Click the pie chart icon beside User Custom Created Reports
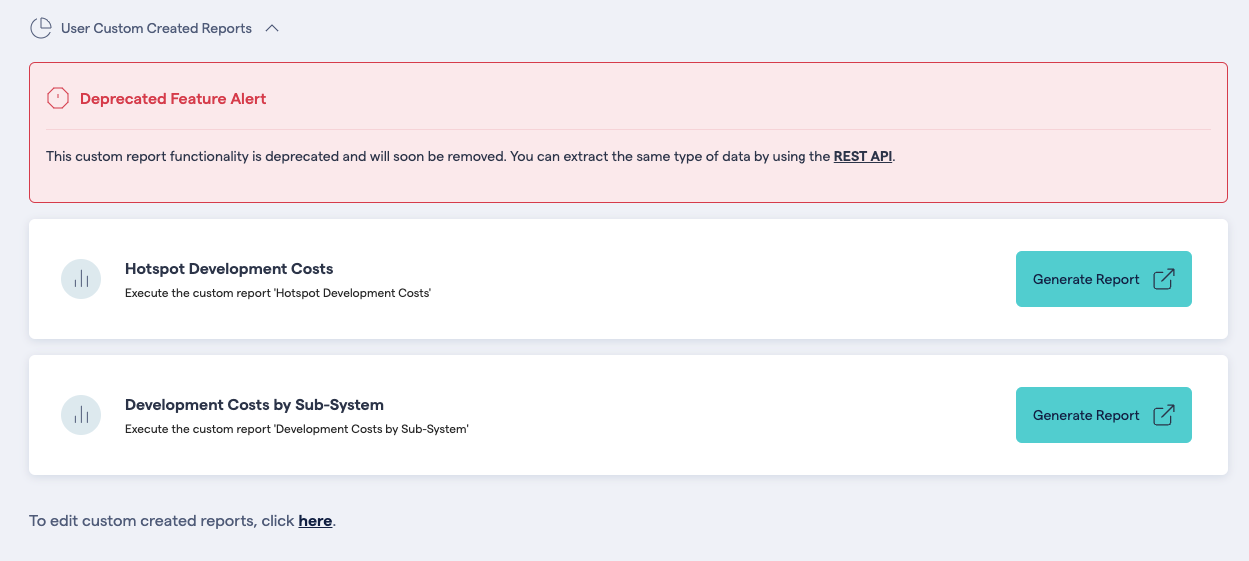 [40, 28]
